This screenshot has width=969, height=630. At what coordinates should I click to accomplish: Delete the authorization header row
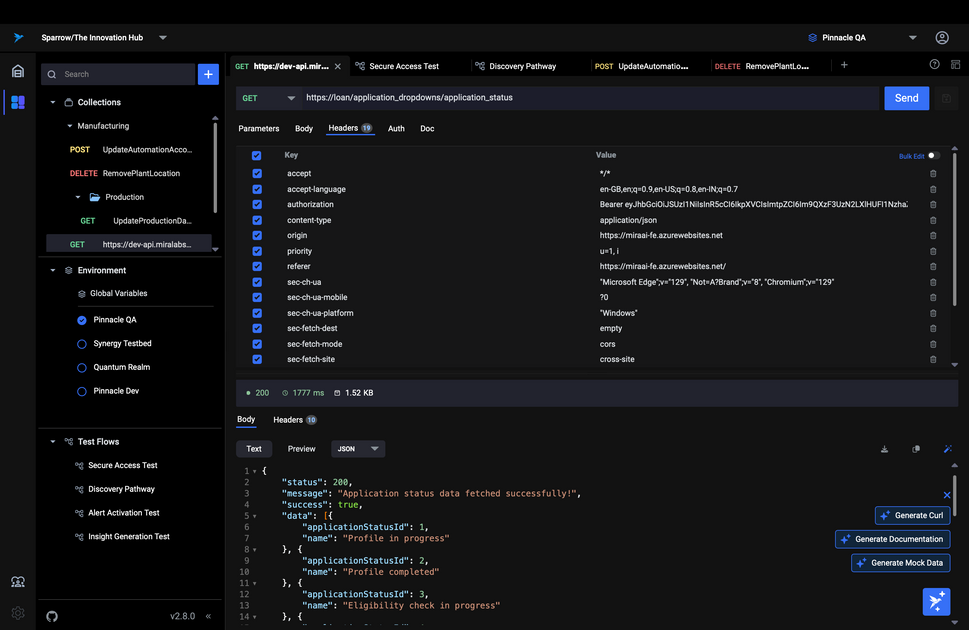pos(933,205)
